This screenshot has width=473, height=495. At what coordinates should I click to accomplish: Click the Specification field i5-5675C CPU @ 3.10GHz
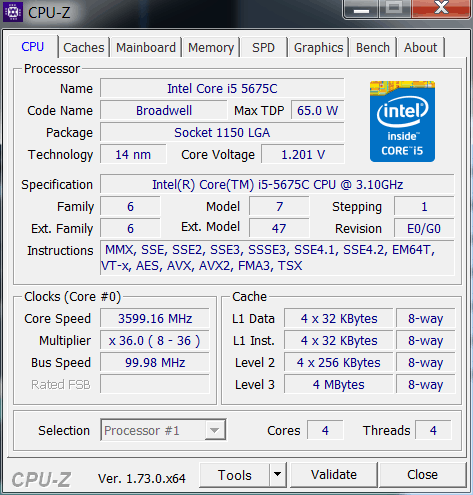coord(277,184)
